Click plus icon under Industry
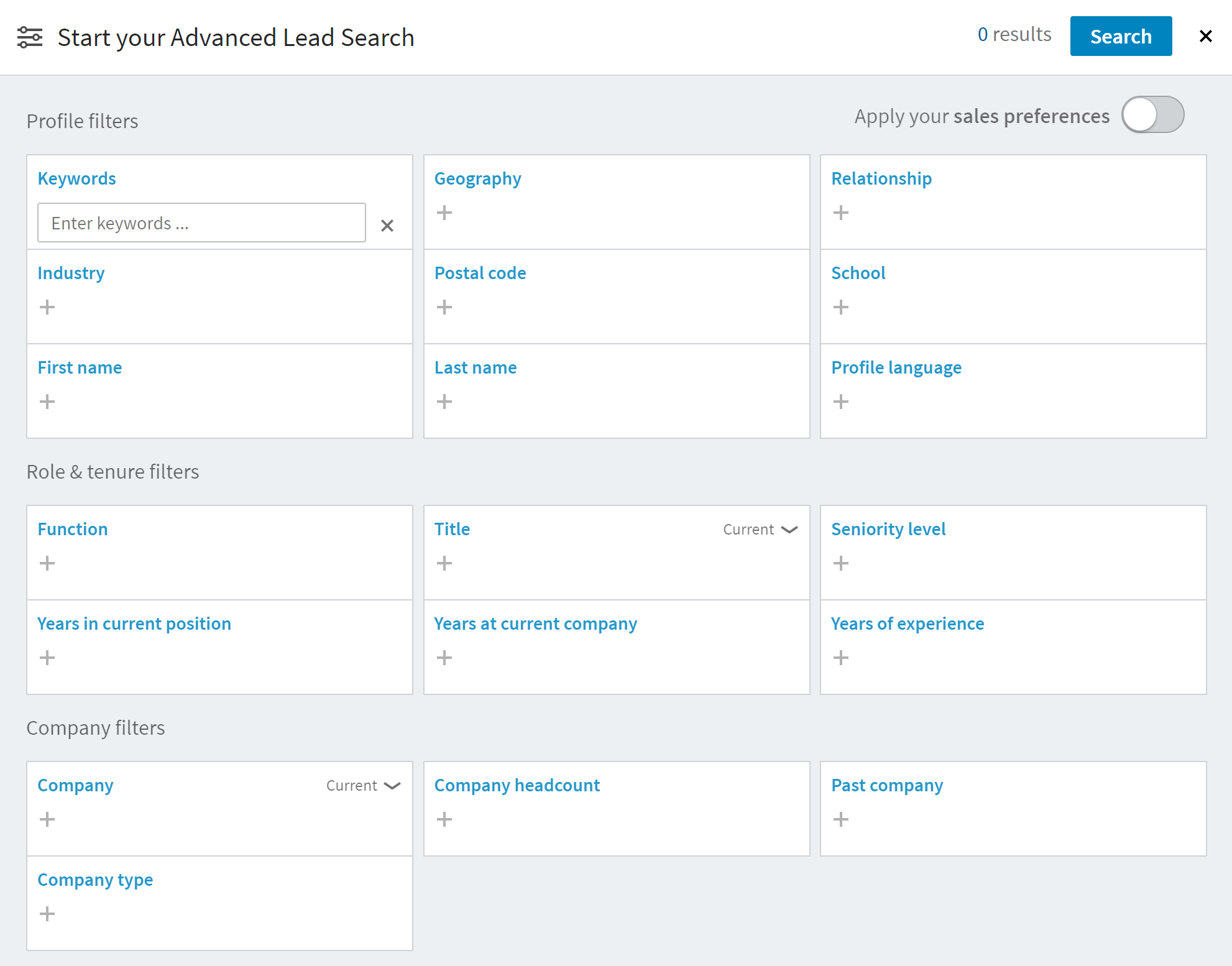The image size is (1232, 966). [47, 307]
